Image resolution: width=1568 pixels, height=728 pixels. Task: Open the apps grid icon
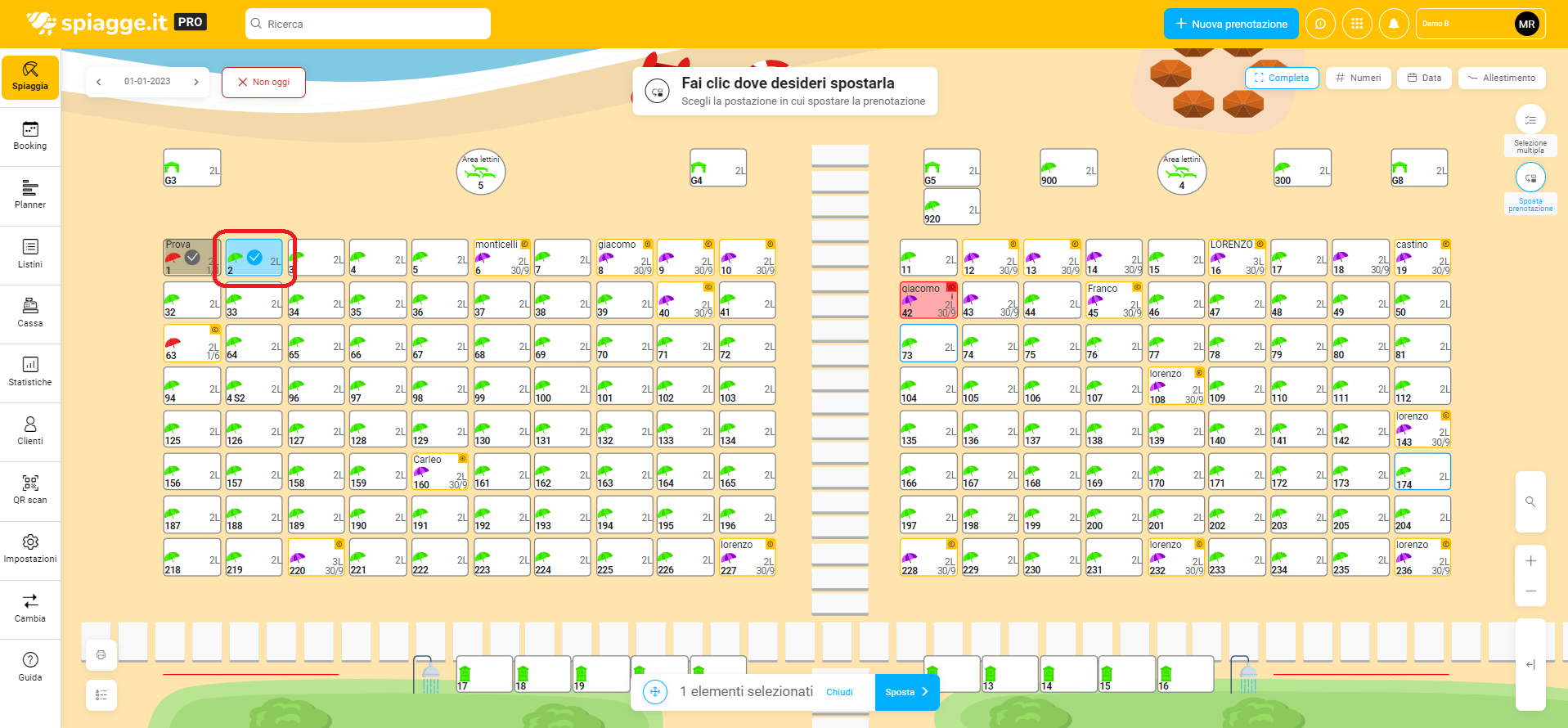coord(1357,24)
